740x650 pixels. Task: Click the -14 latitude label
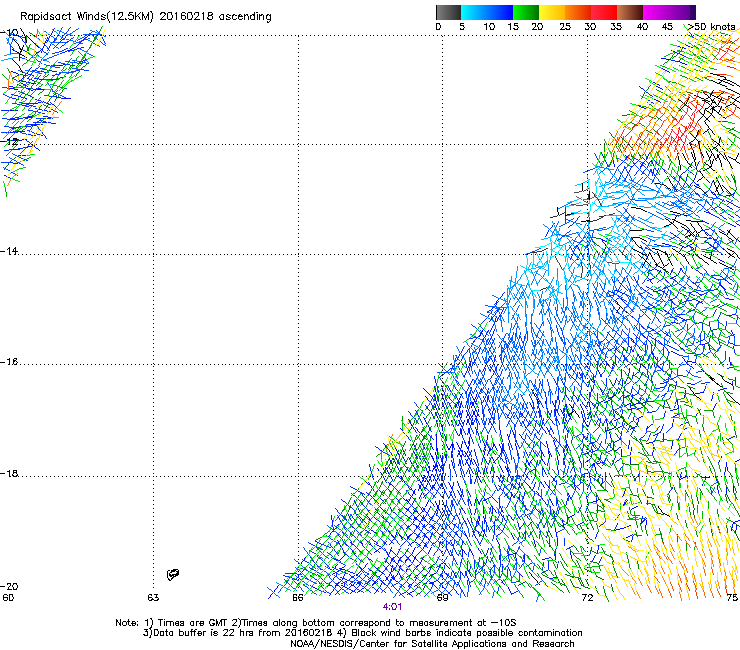pyautogui.click(x=9, y=251)
